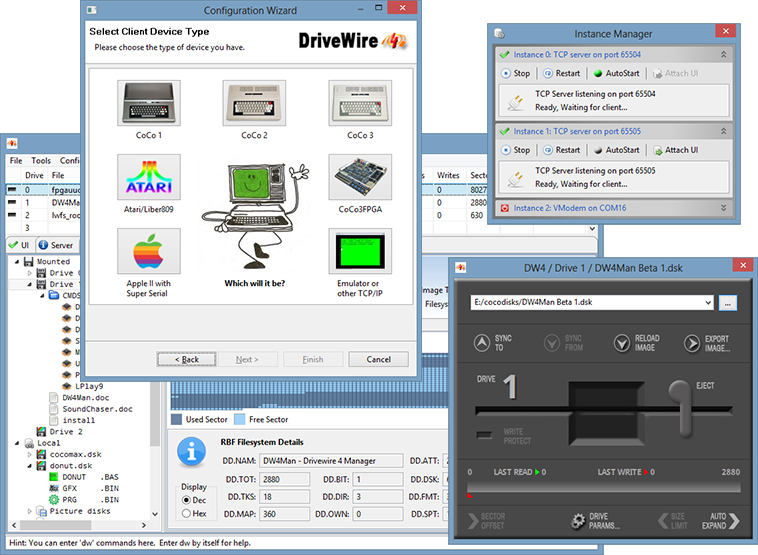Viewport: 758px width, 555px height.
Task: Collapse the donut.dsk node
Action: [x=29, y=466]
